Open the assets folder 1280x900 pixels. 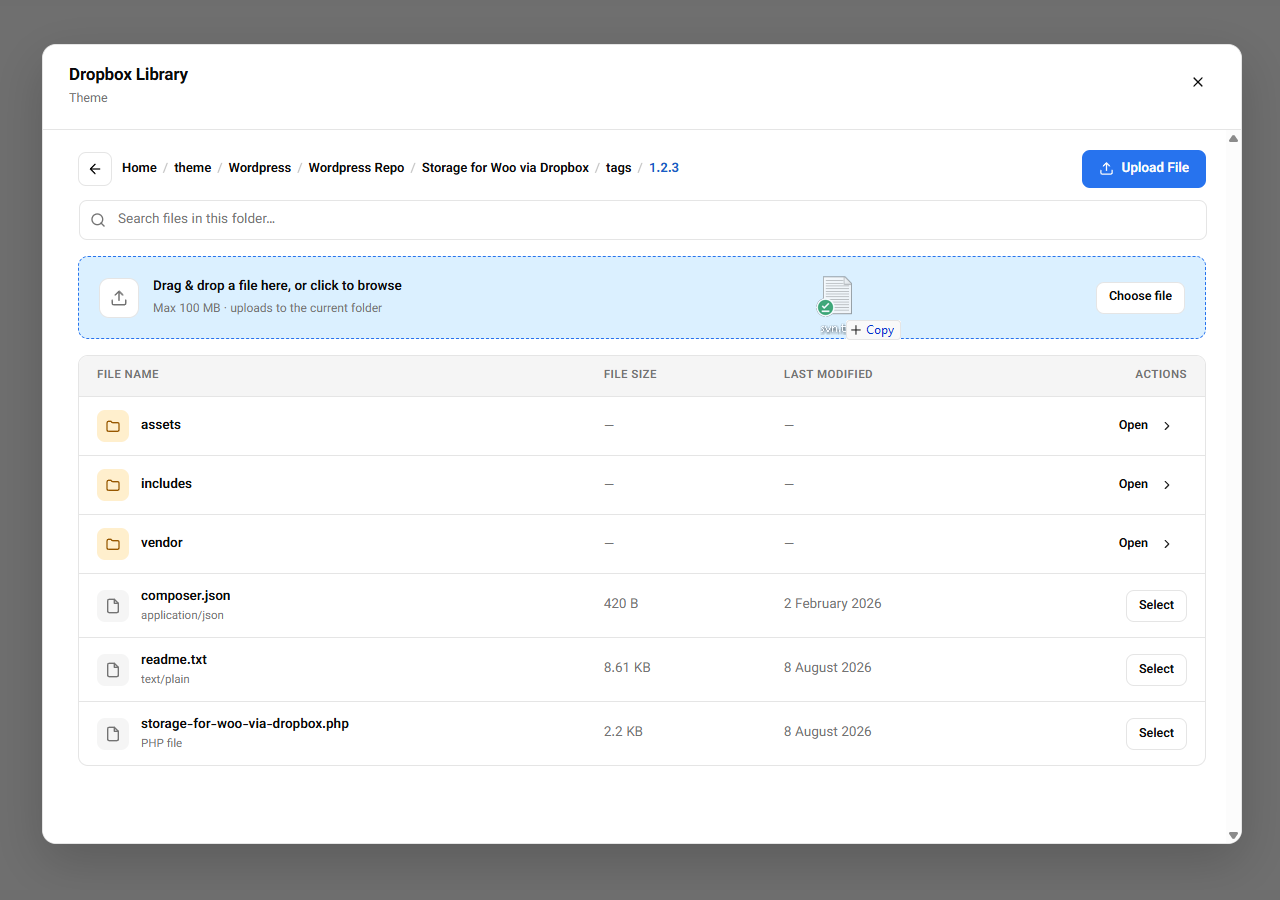[x=1145, y=426]
